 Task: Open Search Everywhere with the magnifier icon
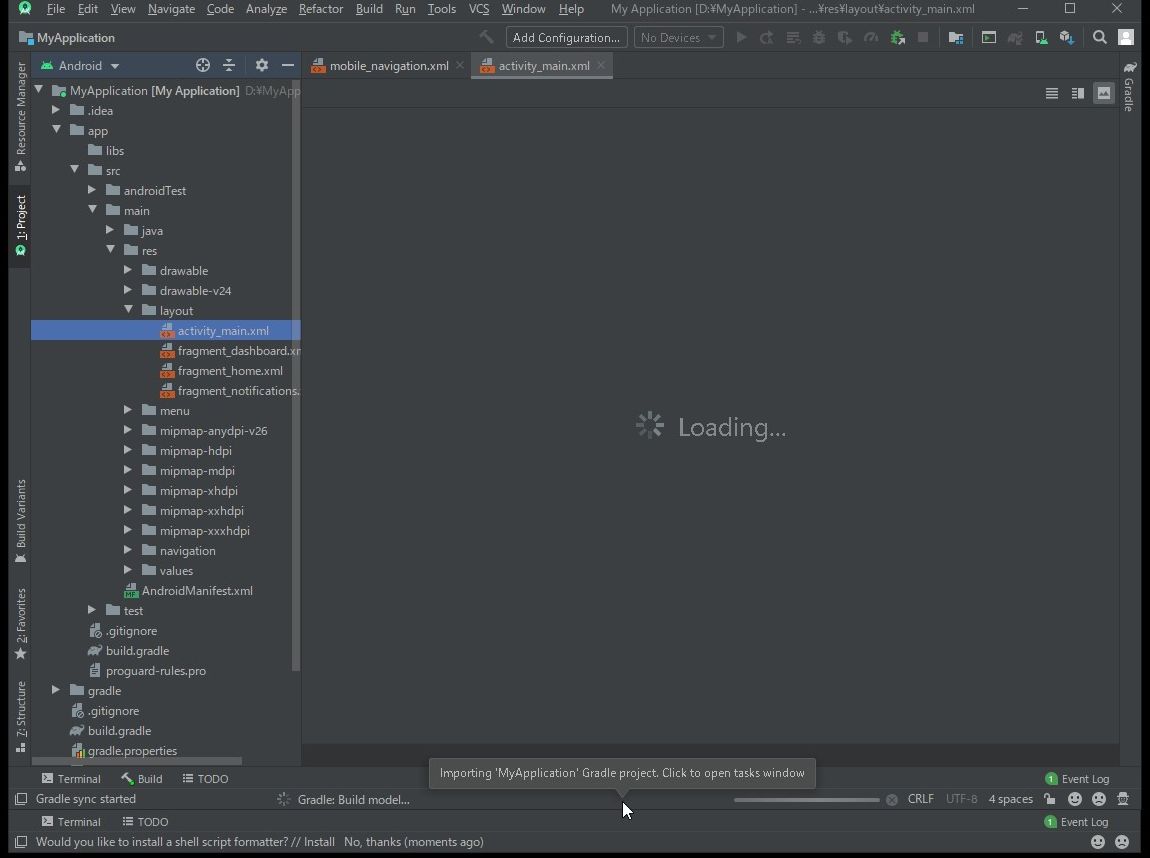pos(1098,37)
